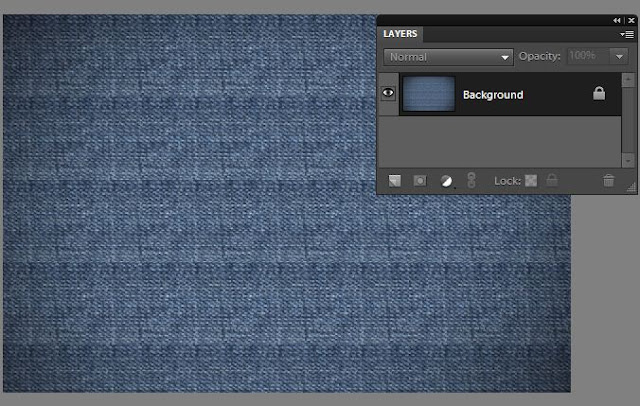Select the LAYERS tab

point(400,34)
